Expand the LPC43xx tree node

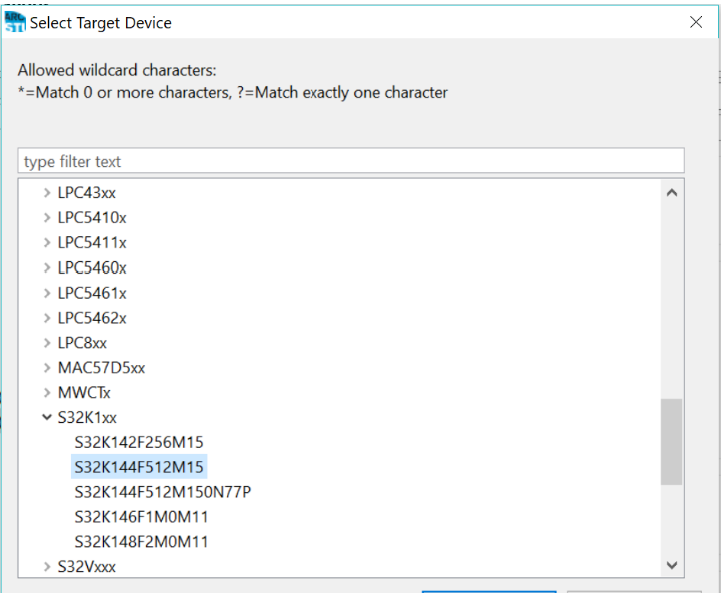point(47,193)
